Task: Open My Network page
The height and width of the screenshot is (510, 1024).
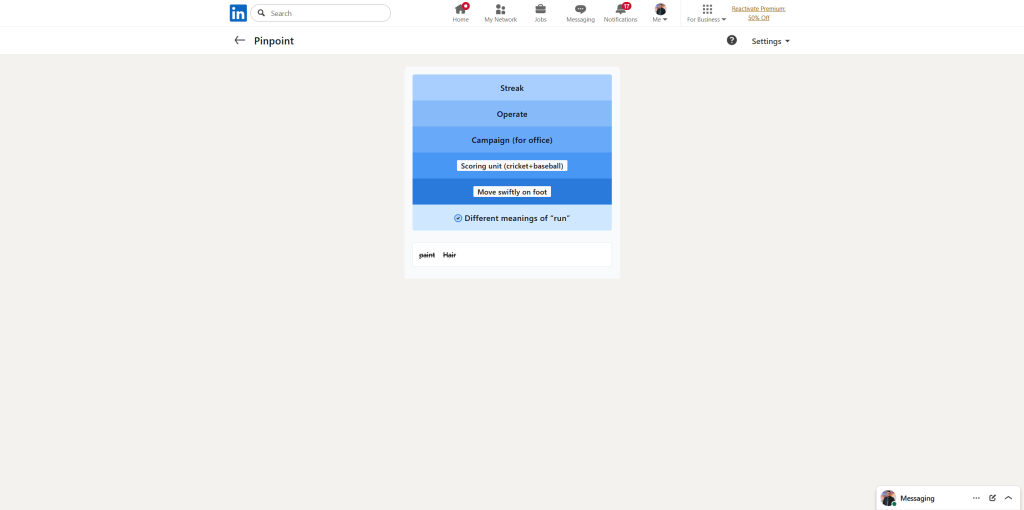Action: [x=500, y=13]
